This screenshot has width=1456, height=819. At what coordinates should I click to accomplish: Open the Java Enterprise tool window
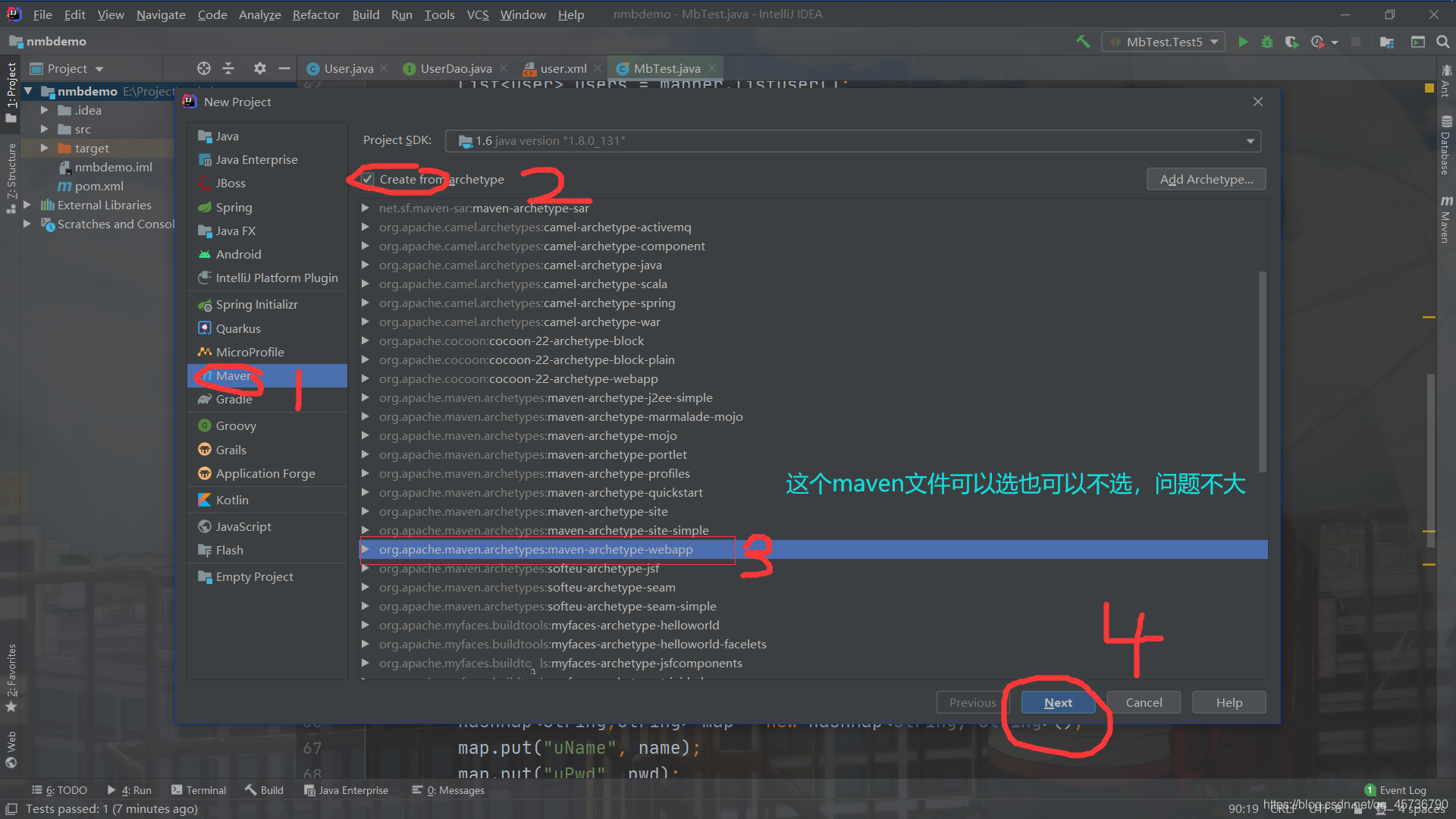click(346, 790)
